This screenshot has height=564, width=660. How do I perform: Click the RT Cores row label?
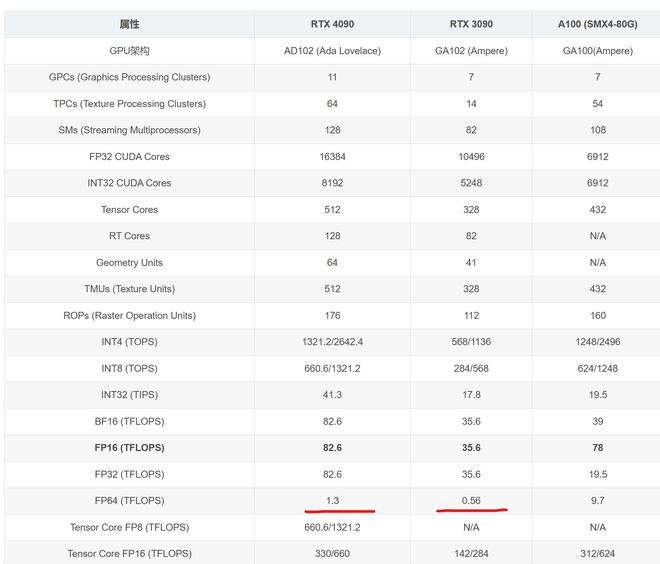(x=129, y=236)
